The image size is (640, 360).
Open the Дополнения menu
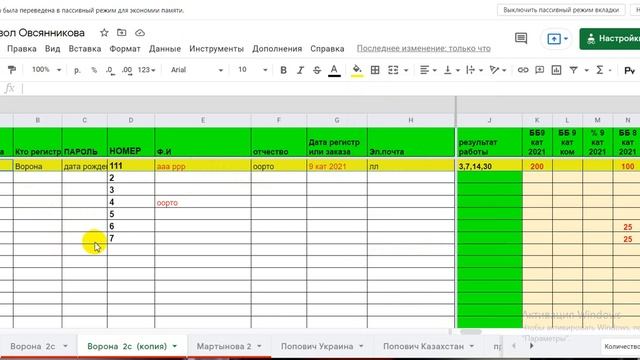click(277, 49)
